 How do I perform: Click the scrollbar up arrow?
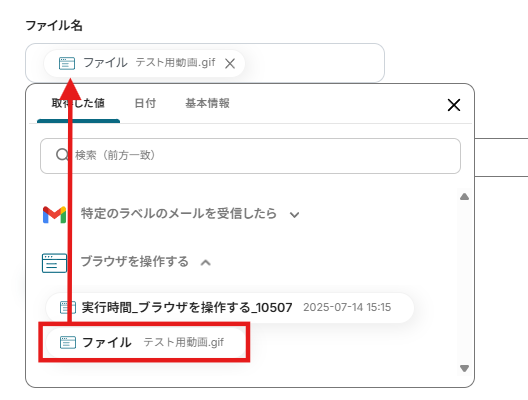click(464, 197)
